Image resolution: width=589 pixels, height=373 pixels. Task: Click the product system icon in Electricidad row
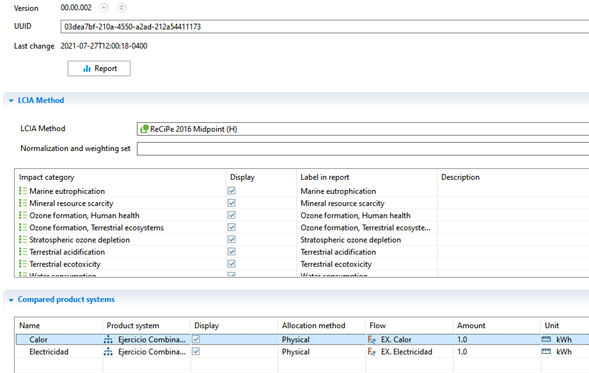[x=108, y=352]
